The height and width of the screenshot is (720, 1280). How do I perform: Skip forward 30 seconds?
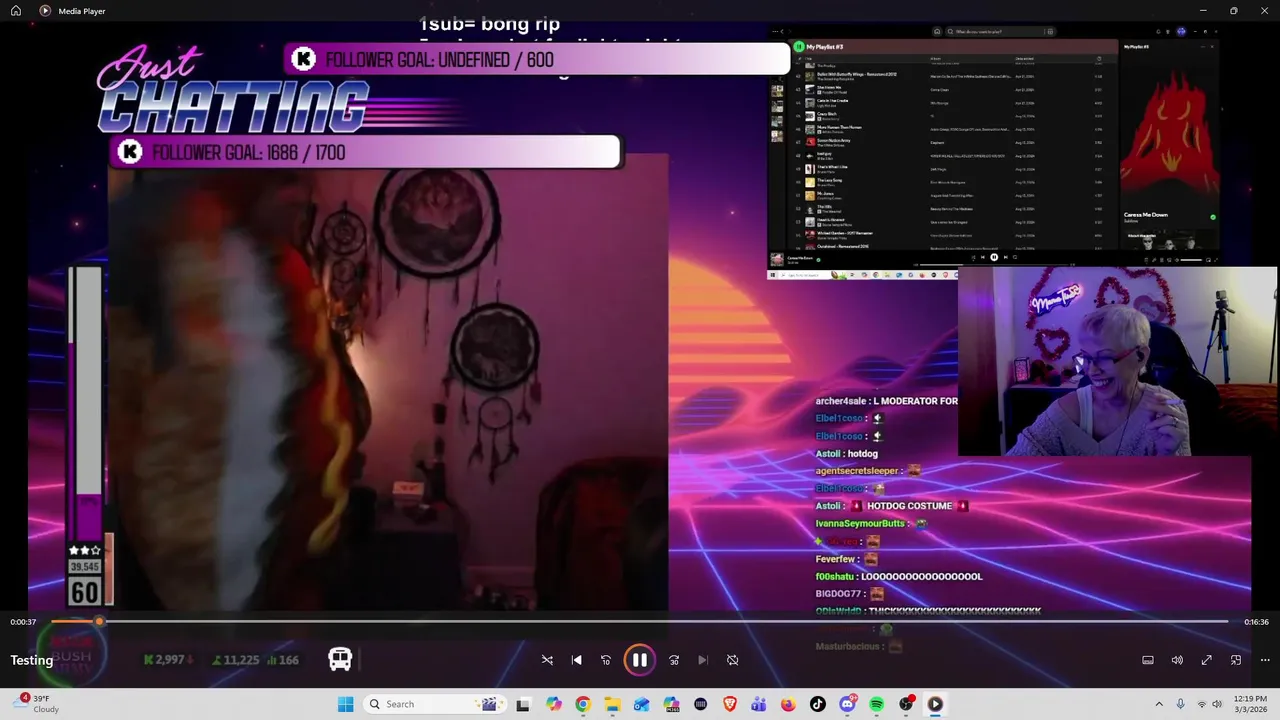coord(674,660)
